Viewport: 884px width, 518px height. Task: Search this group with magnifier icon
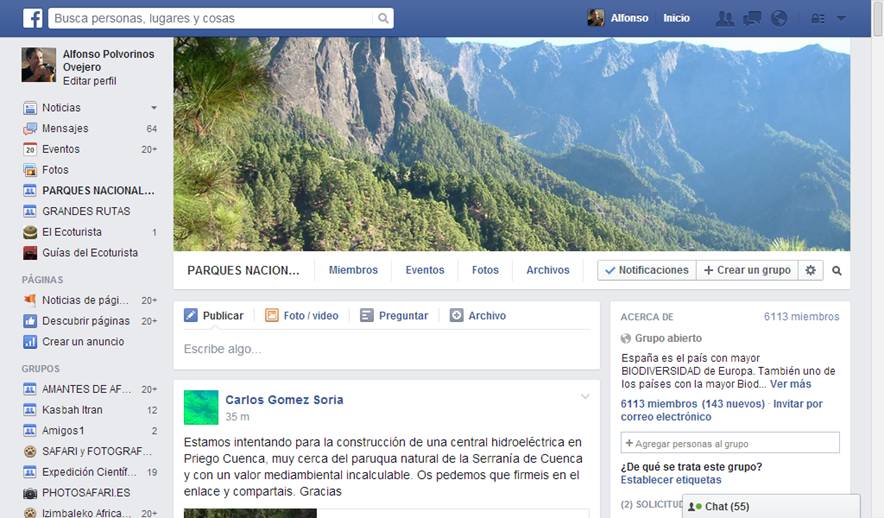[837, 271]
